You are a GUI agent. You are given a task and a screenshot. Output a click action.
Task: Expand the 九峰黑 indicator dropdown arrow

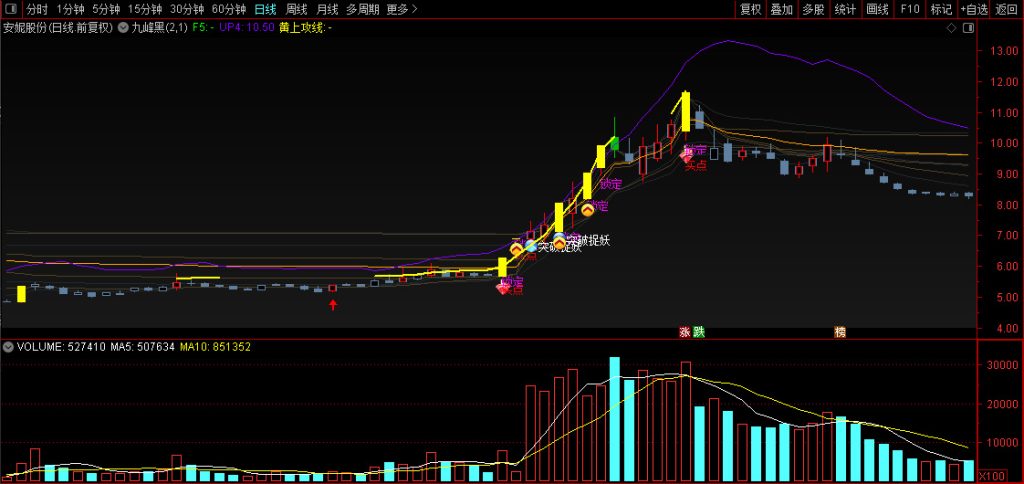123,28
